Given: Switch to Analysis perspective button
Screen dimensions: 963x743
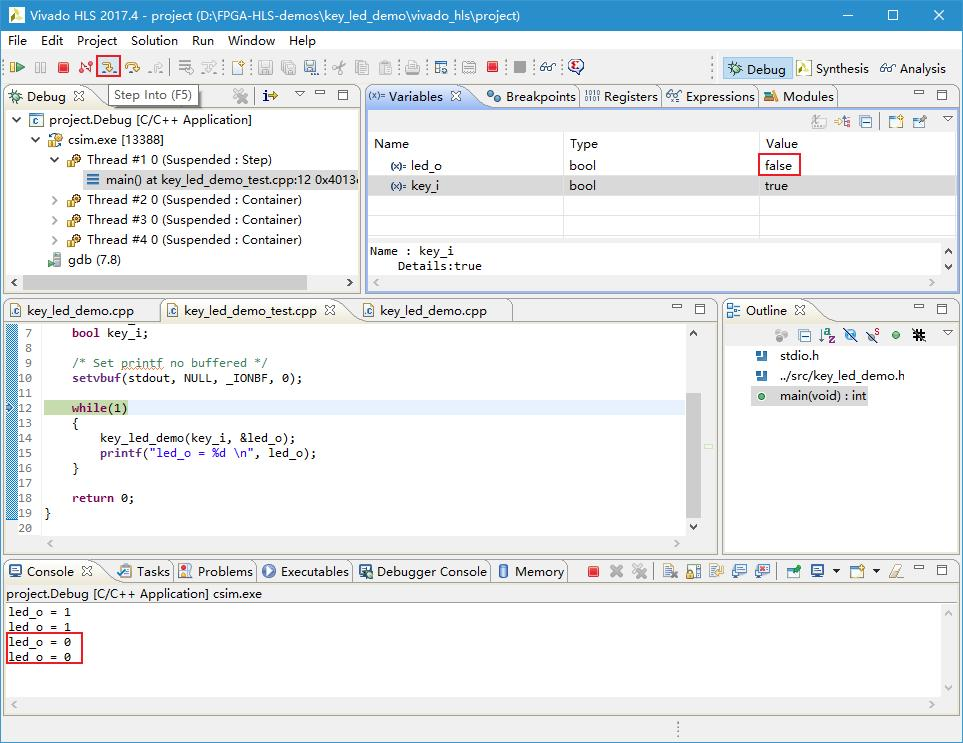Looking at the screenshot, I should click(x=913, y=68).
